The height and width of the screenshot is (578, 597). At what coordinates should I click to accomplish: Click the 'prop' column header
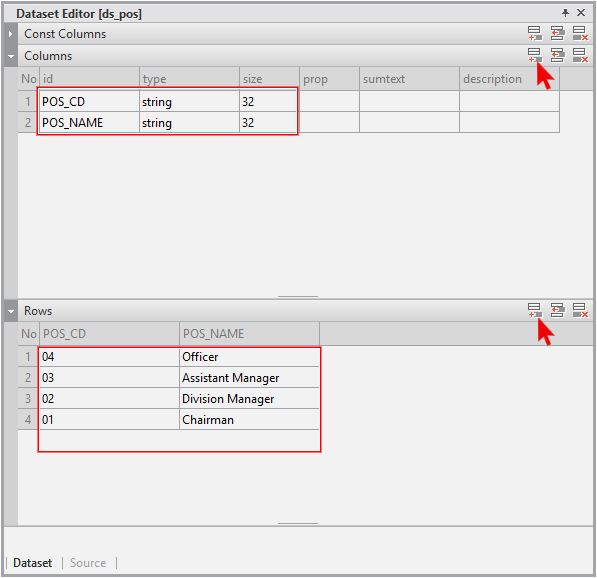pyautogui.click(x=330, y=79)
